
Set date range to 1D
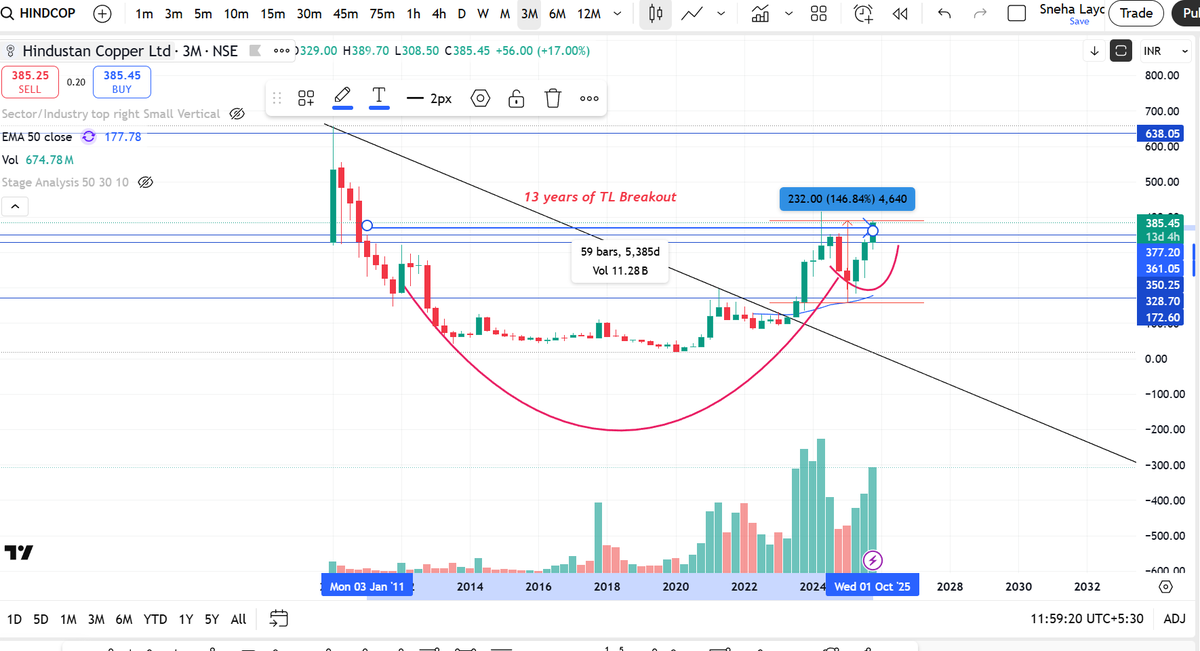[14, 619]
